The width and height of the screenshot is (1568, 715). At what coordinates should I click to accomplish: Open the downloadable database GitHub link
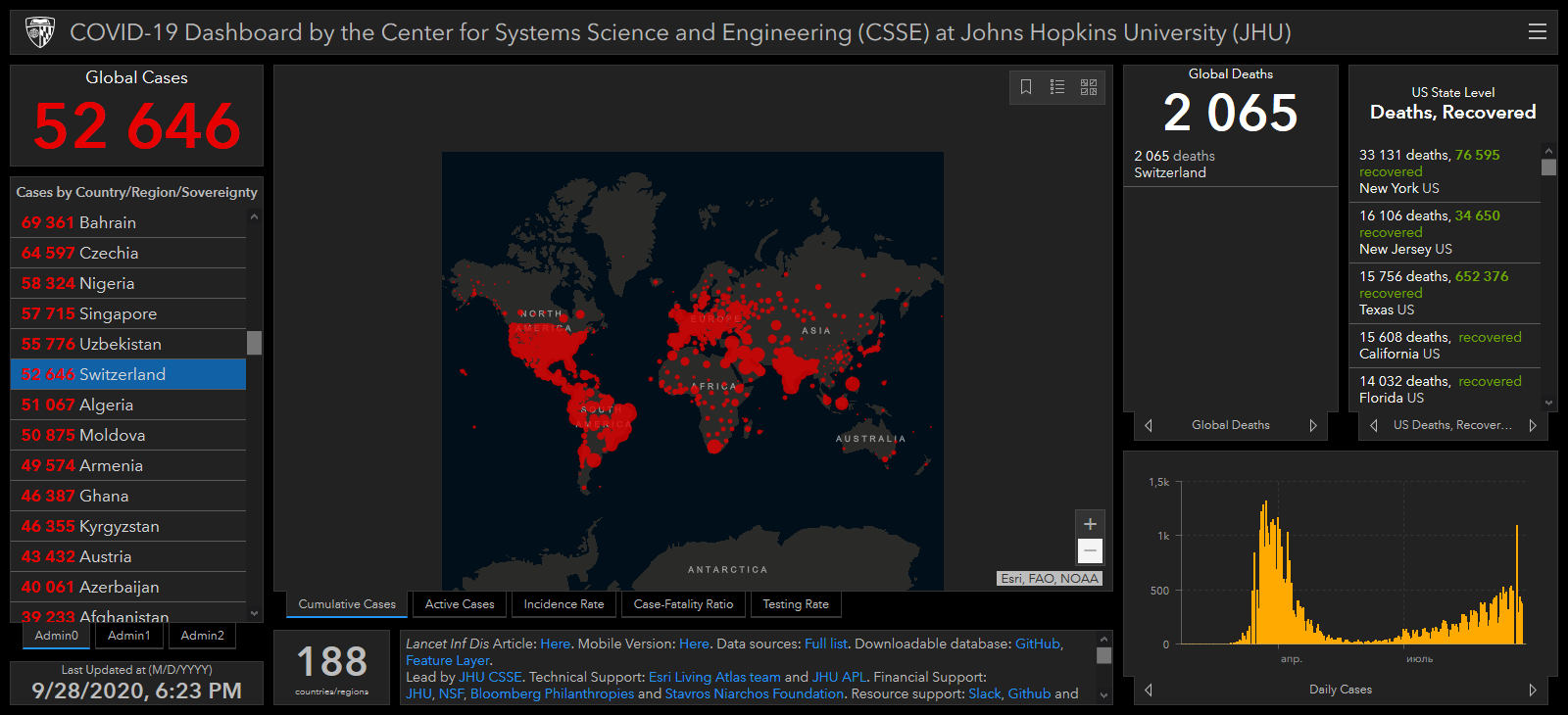[x=1038, y=643]
